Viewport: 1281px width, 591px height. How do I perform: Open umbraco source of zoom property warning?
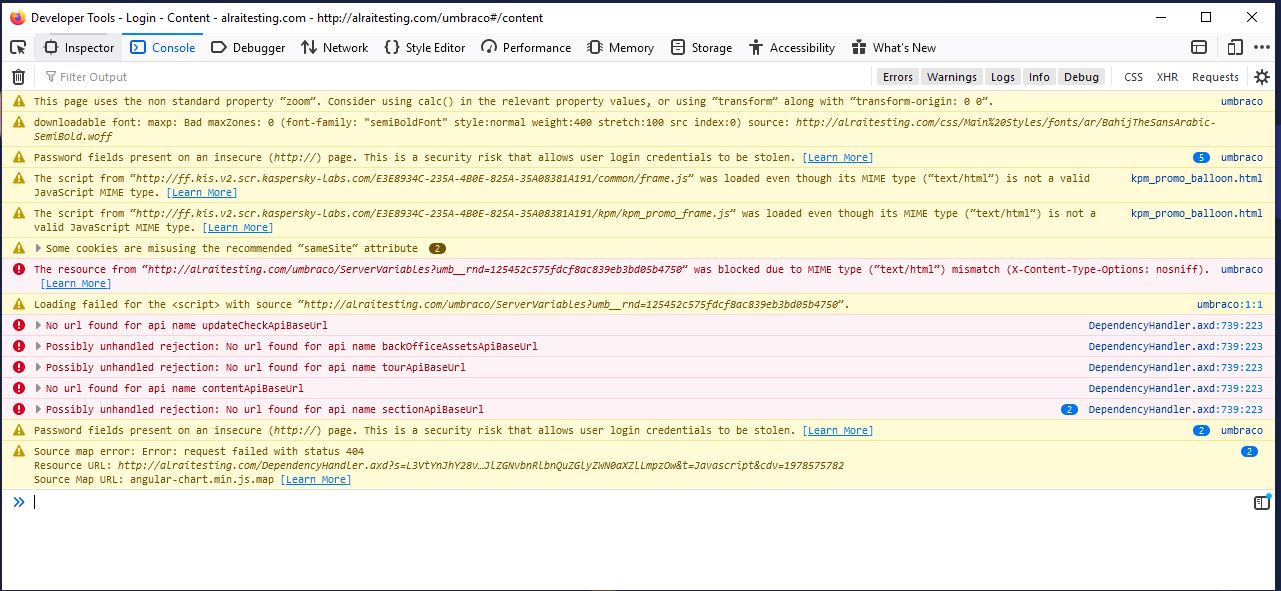pyautogui.click(x=1241, y=101)
